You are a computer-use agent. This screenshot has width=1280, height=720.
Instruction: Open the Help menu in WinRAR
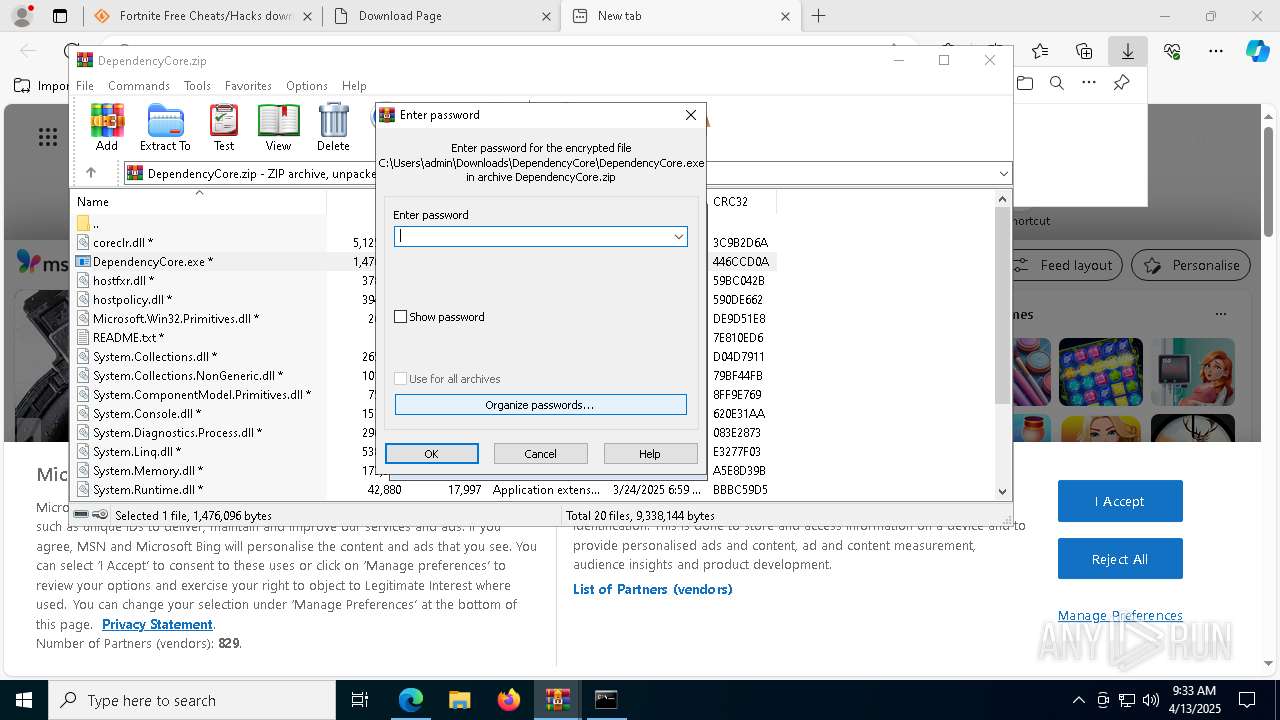coord(354,86)
